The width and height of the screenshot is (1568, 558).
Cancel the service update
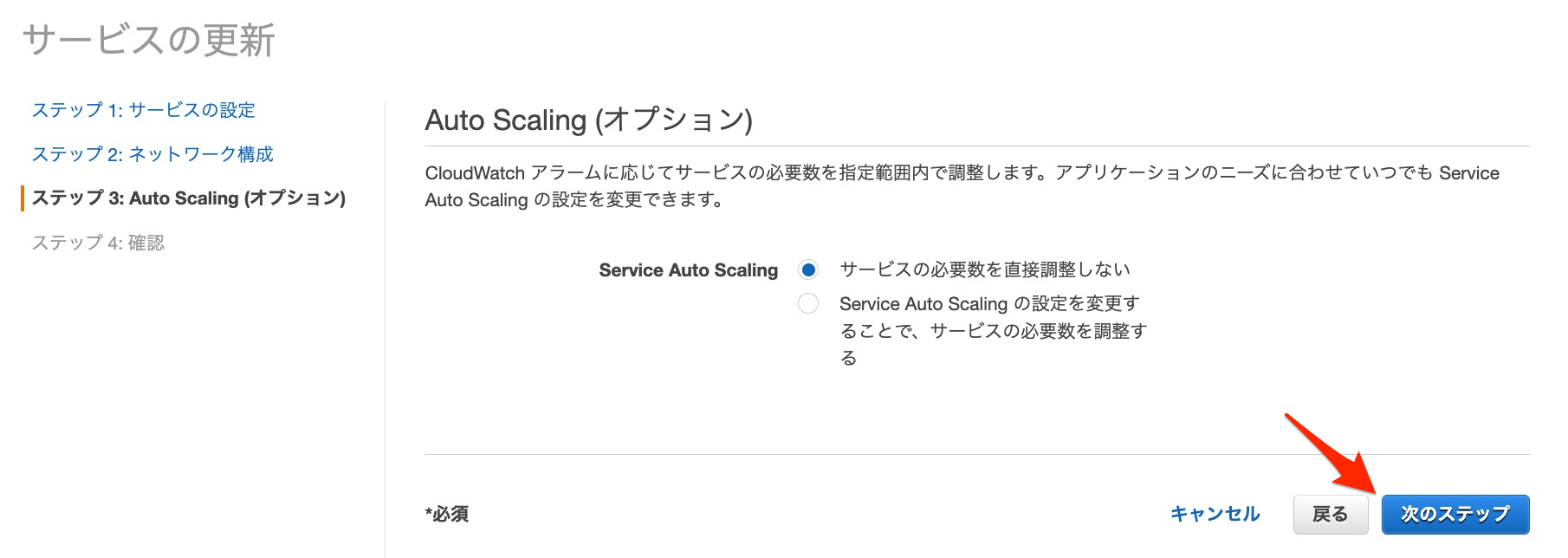pos(1216,513)
